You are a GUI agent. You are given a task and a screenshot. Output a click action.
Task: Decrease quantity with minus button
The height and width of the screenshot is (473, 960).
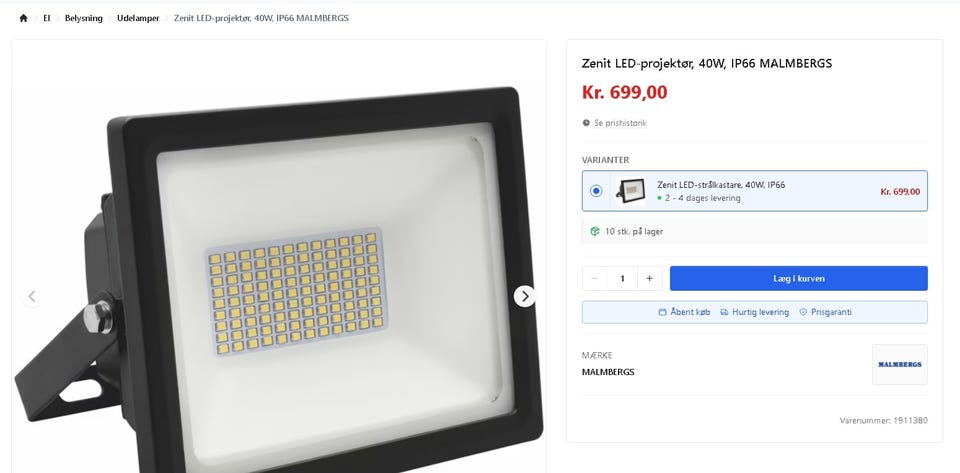pos(595,278)
